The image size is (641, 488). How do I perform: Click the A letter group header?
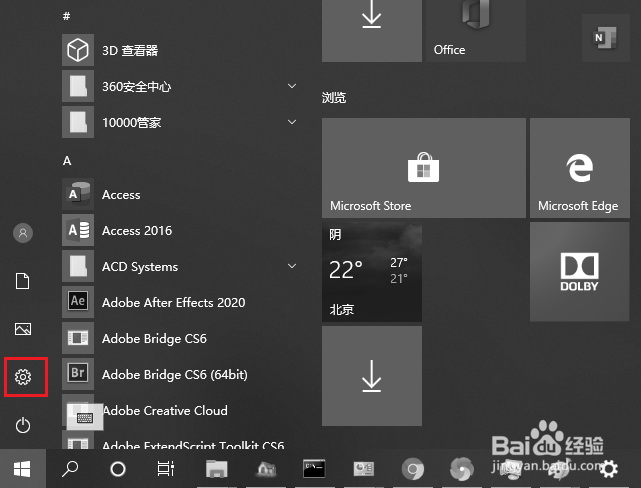pos(67,161)
